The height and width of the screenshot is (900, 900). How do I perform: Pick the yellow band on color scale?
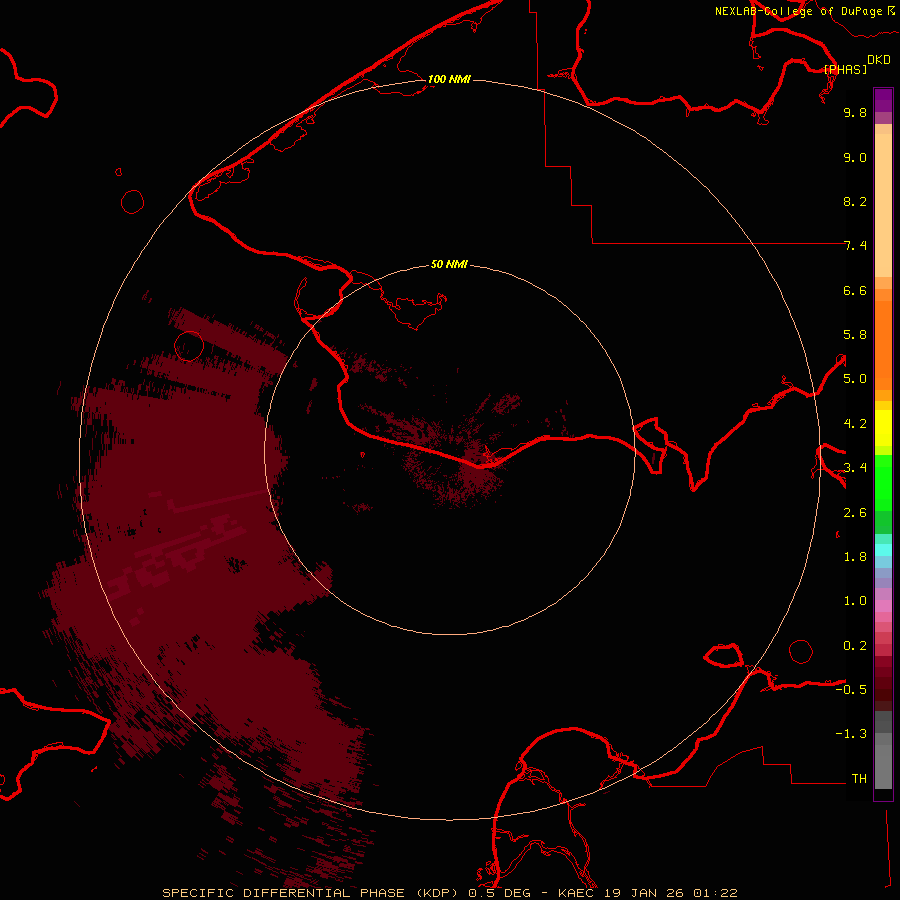pyautogui.click(x=883, y=428)
